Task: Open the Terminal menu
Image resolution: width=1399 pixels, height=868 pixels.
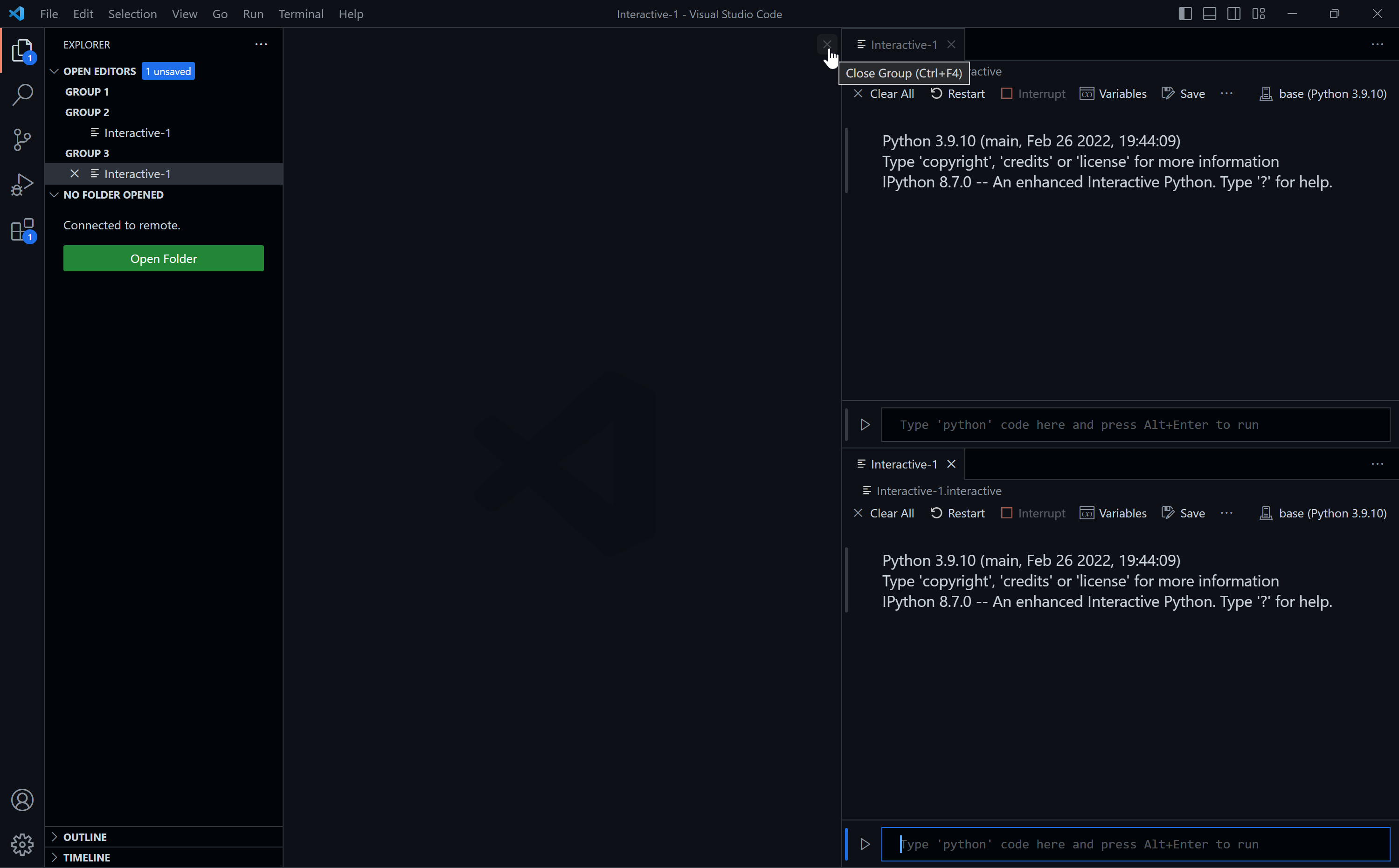Action: point(301,14)
